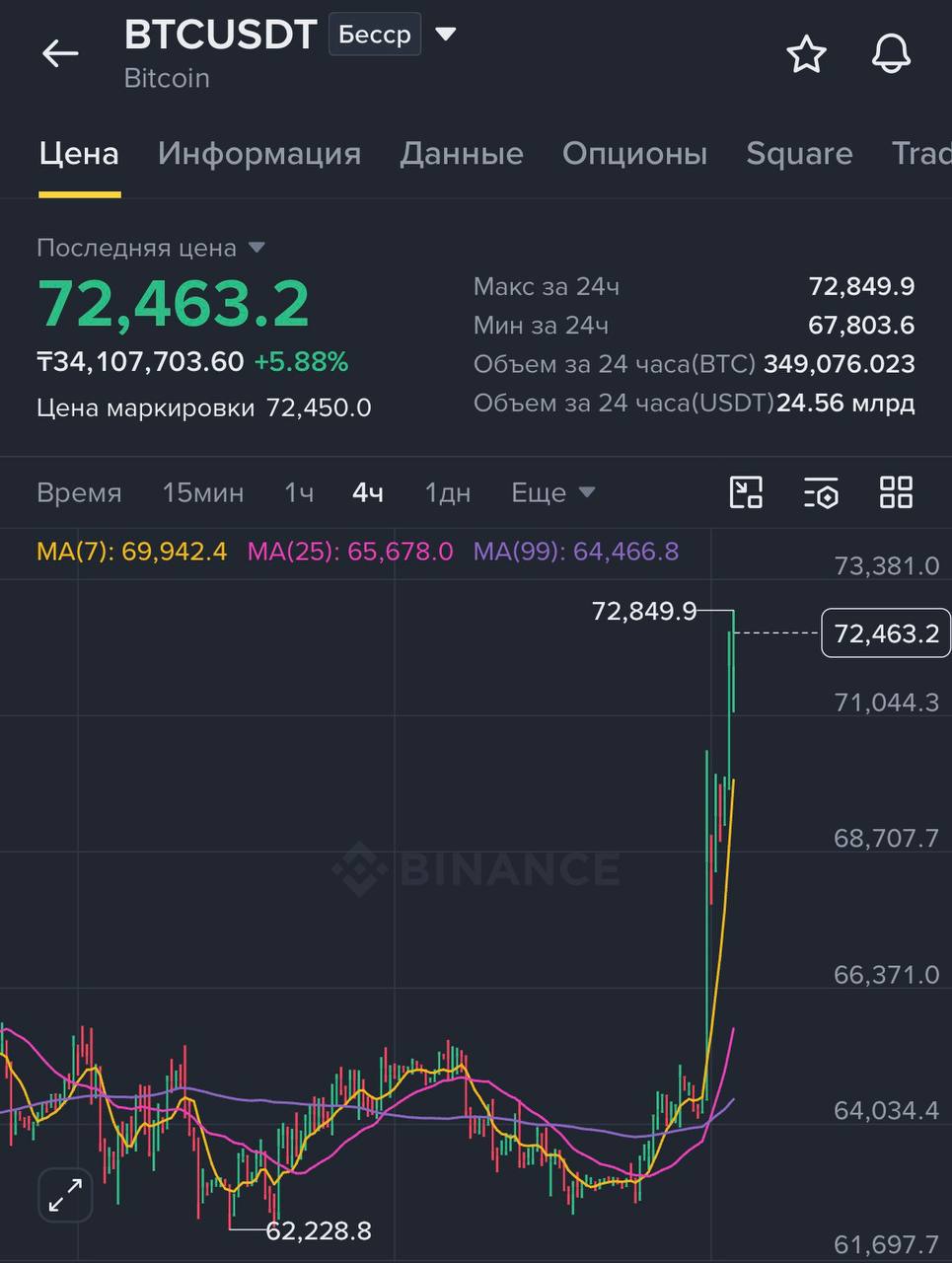Select the 15мин chart interval
The image size is (952, 1263).
(x=203, y=492)
